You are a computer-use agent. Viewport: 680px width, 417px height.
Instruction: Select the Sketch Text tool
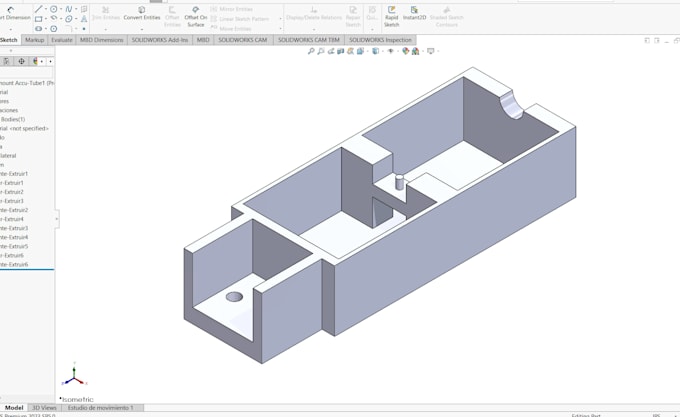(x=84, y=19)
